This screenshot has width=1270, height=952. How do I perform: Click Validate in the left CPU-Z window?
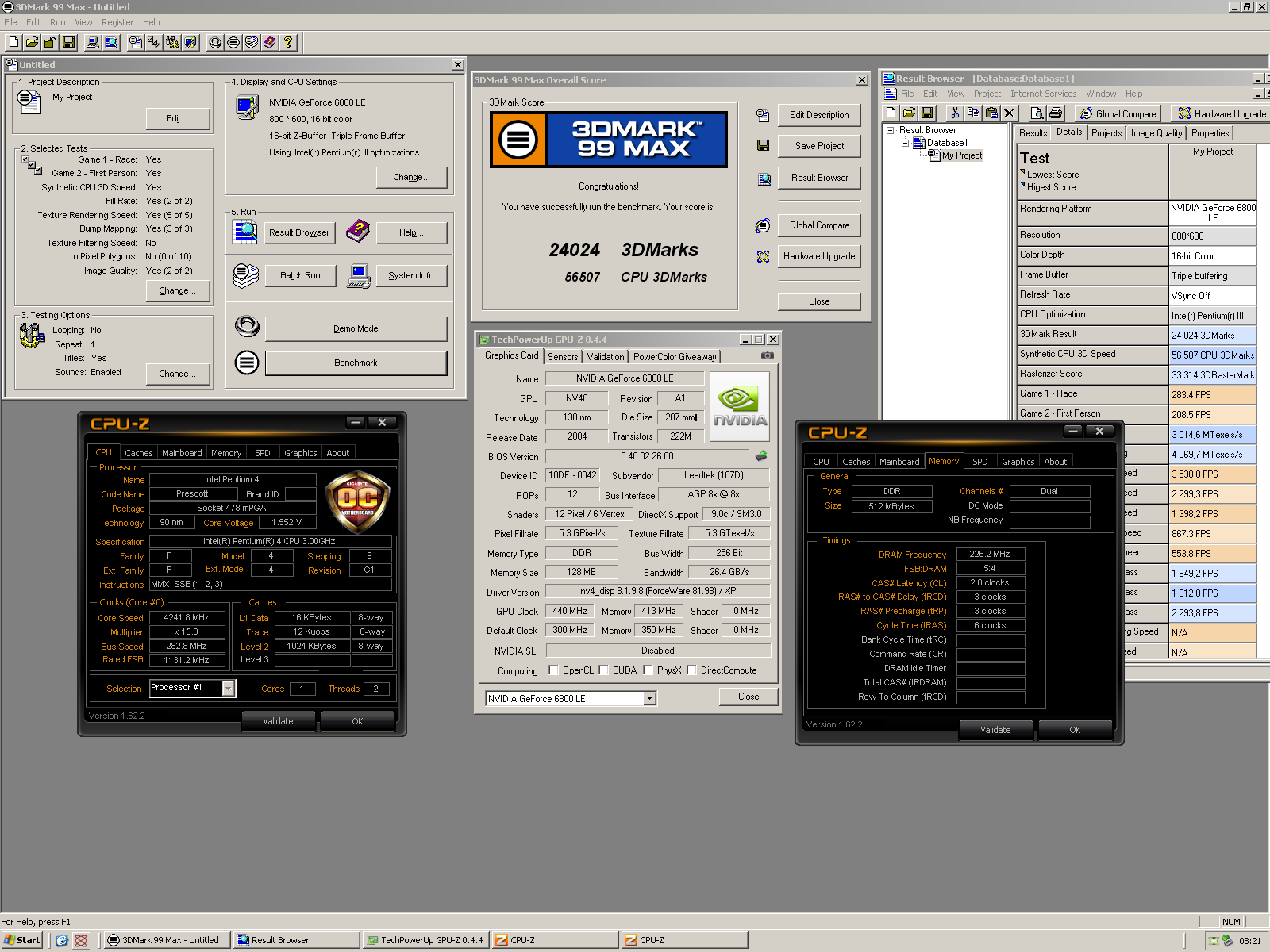[278, 721]
